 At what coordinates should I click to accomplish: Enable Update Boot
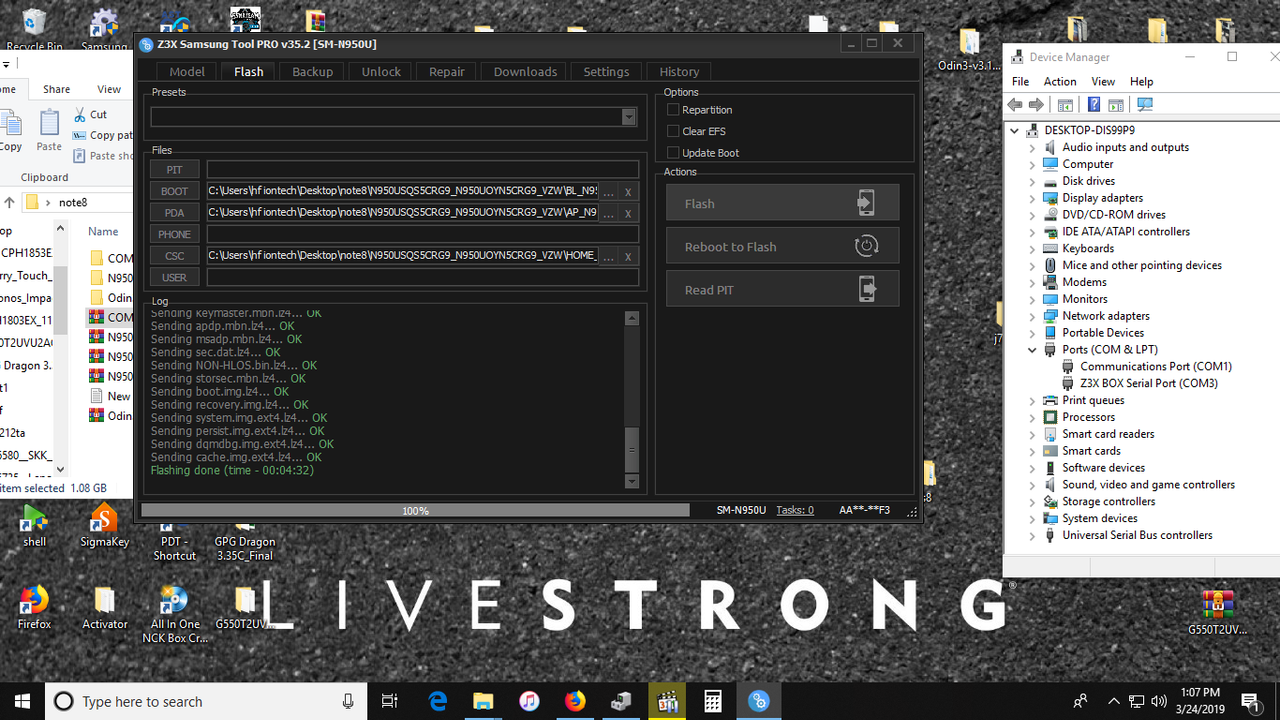pyautogui.click(x=674, y=152)
